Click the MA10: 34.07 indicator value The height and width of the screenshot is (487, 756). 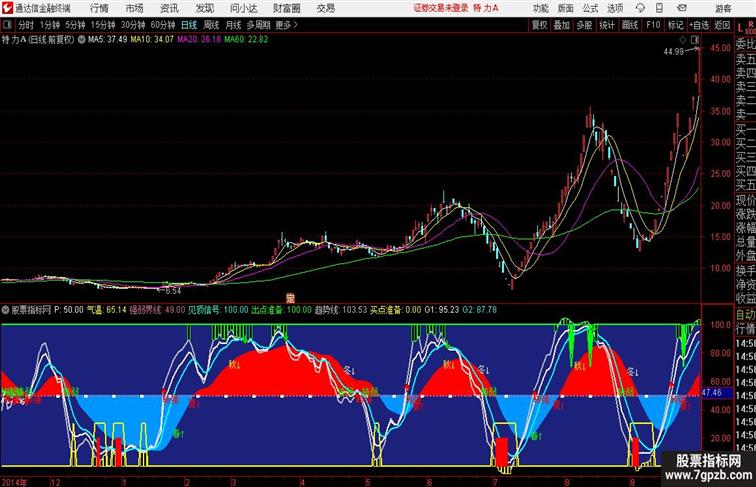pos(152,40)
